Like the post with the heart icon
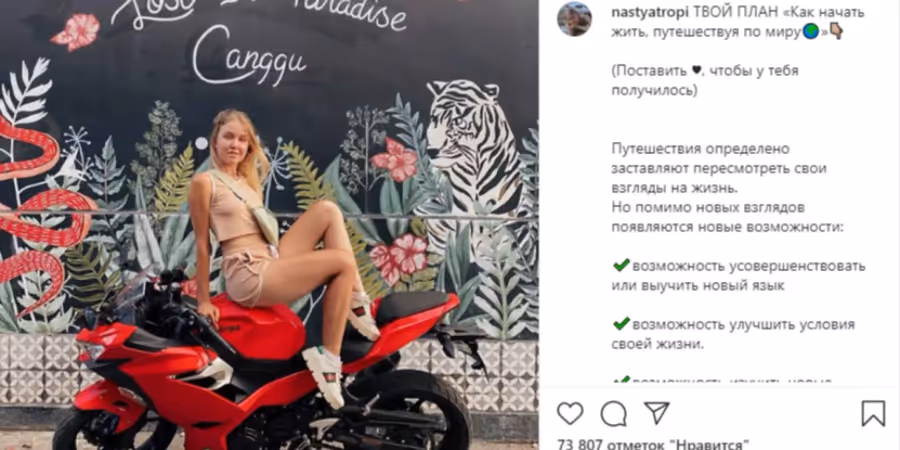 pos(570,413)
